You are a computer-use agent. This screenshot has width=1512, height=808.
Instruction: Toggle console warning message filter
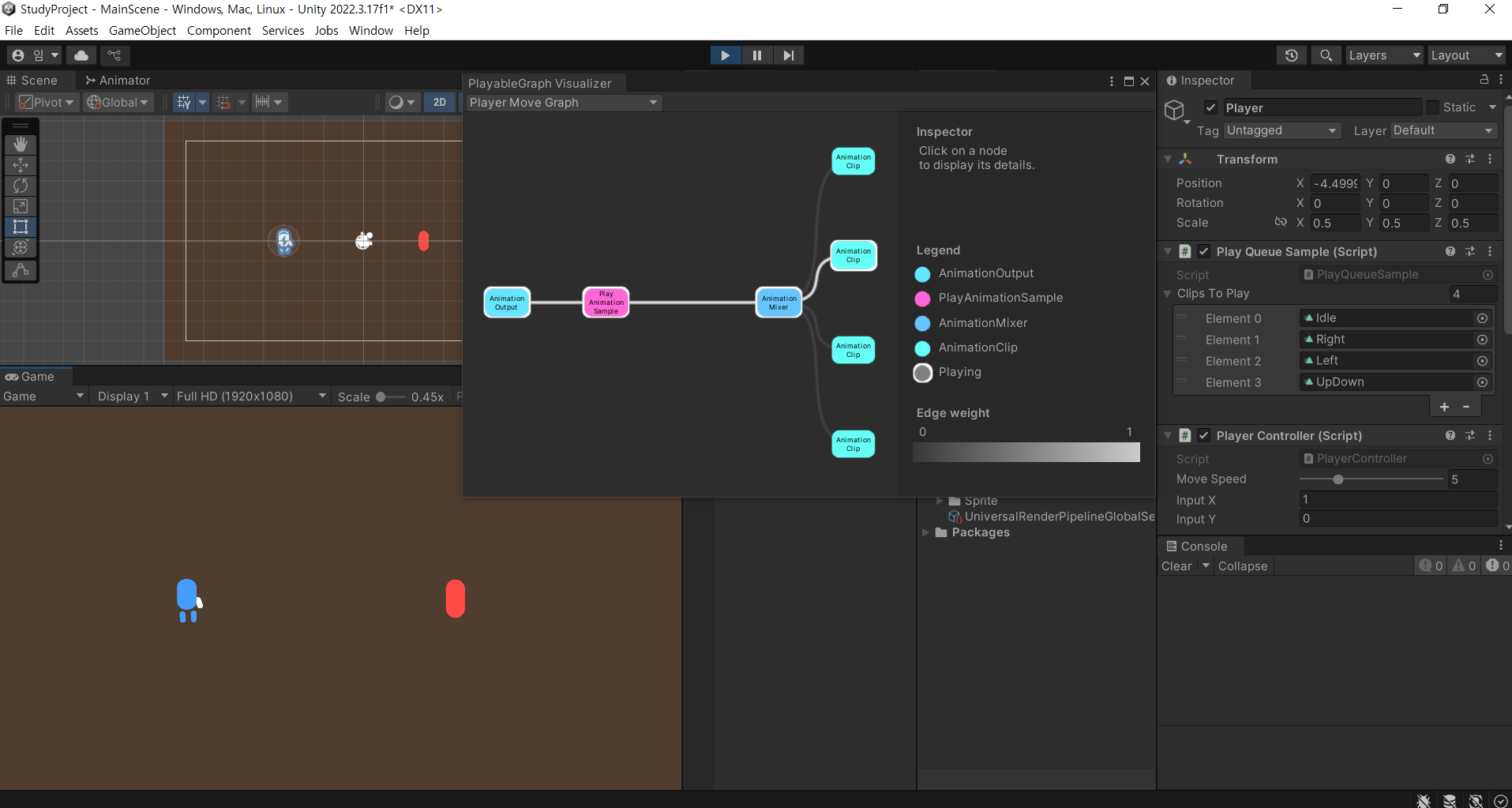1465,566
